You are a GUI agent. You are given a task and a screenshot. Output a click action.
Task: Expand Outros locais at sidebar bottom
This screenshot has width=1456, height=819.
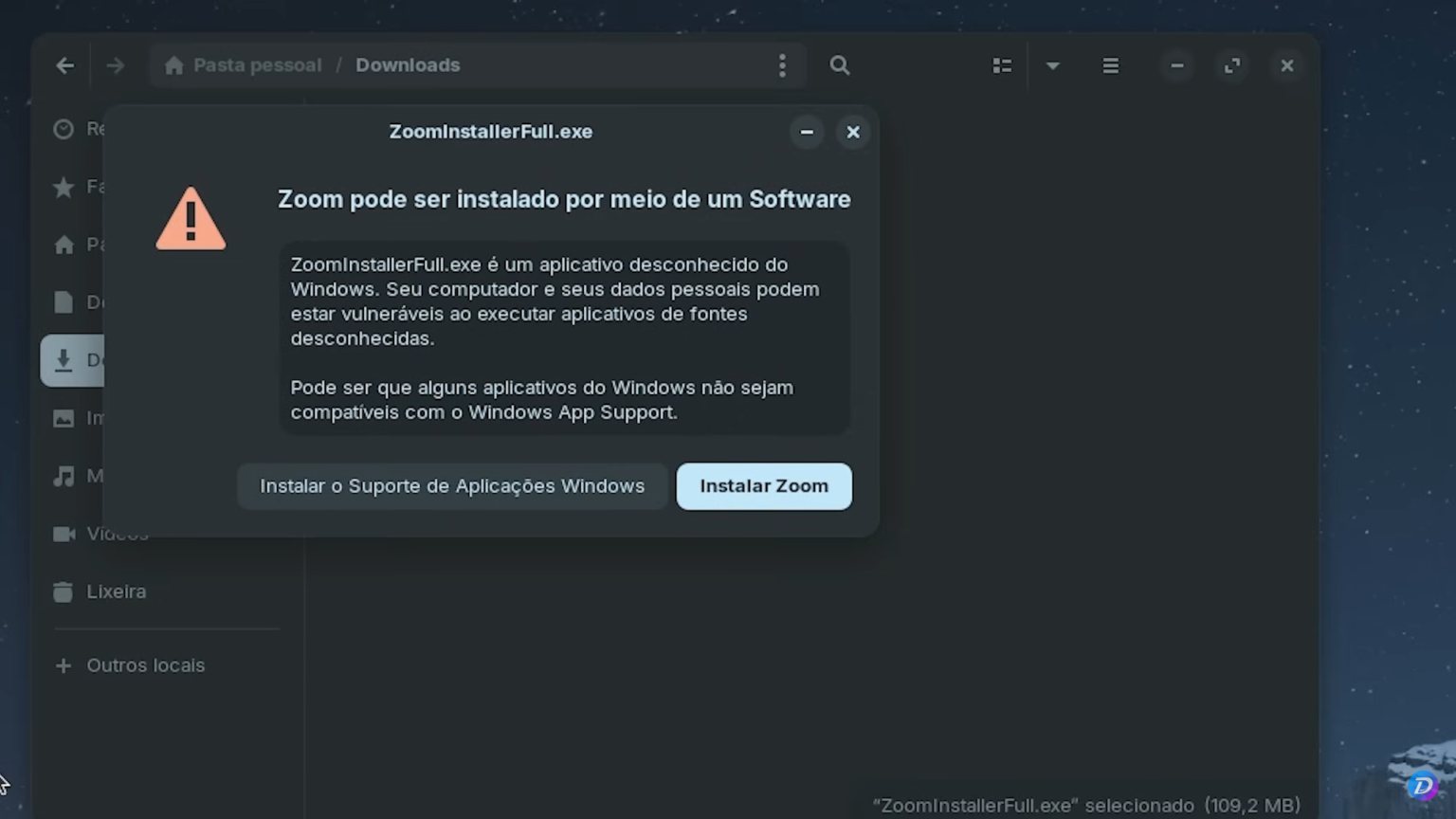pos(145,664)
